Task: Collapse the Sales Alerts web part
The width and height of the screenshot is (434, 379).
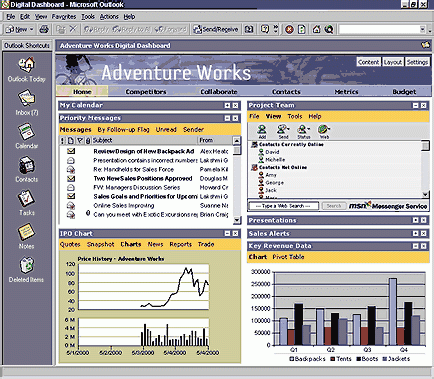Action: click(415, 234)
